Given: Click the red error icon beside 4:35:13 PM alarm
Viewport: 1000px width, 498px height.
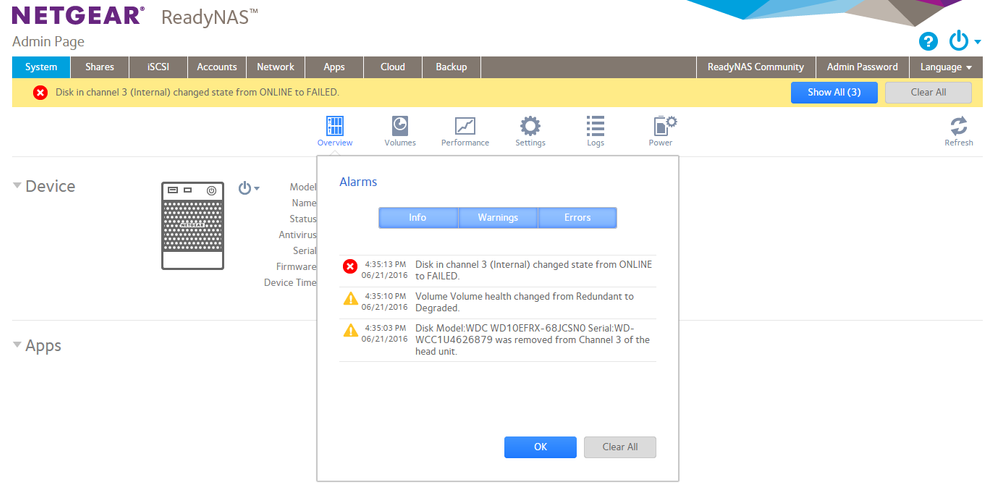Looking at the screenshot, I should pyautogui.click(x=349, y=267).
